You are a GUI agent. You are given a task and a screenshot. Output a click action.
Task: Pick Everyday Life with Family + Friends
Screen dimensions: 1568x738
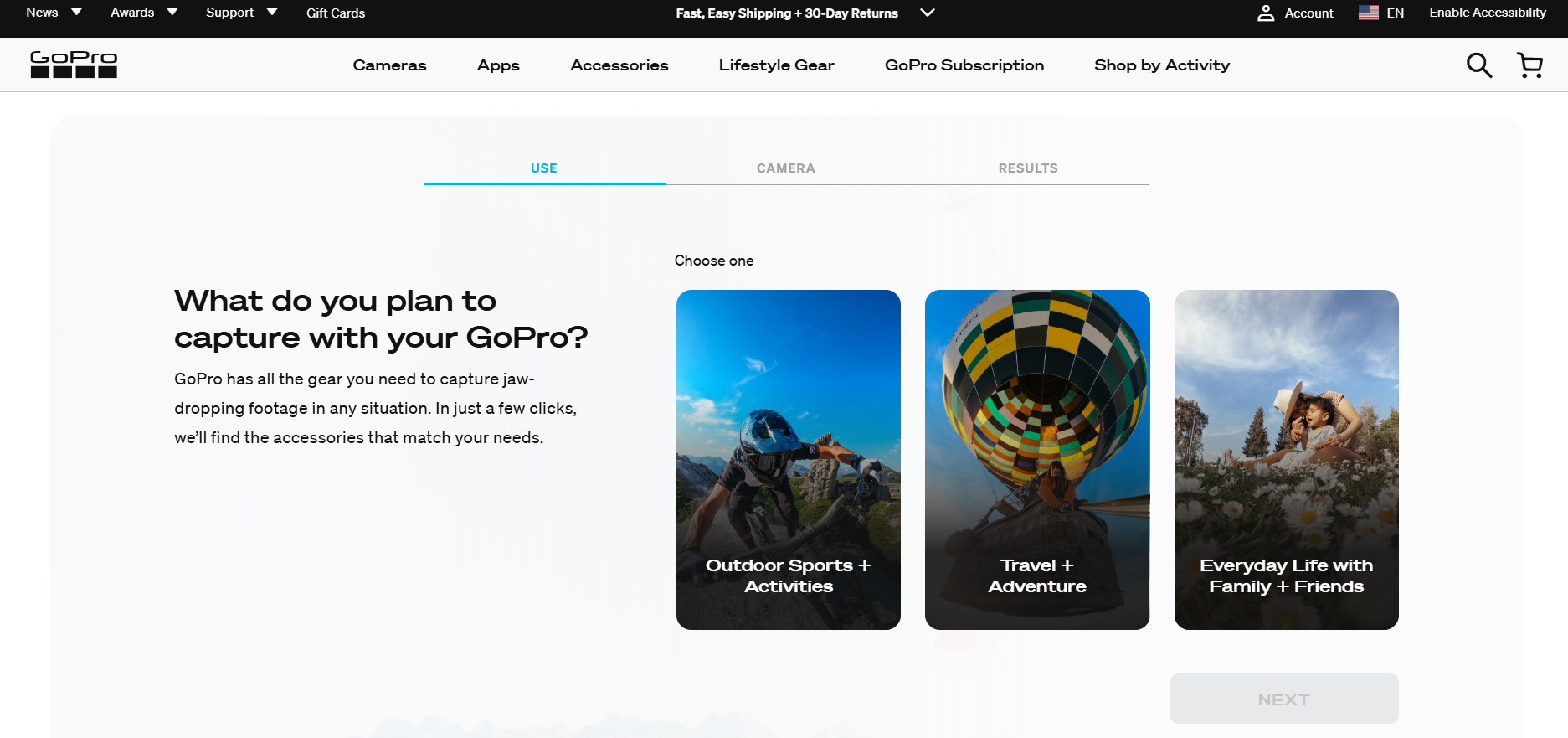coord(1286,459)
